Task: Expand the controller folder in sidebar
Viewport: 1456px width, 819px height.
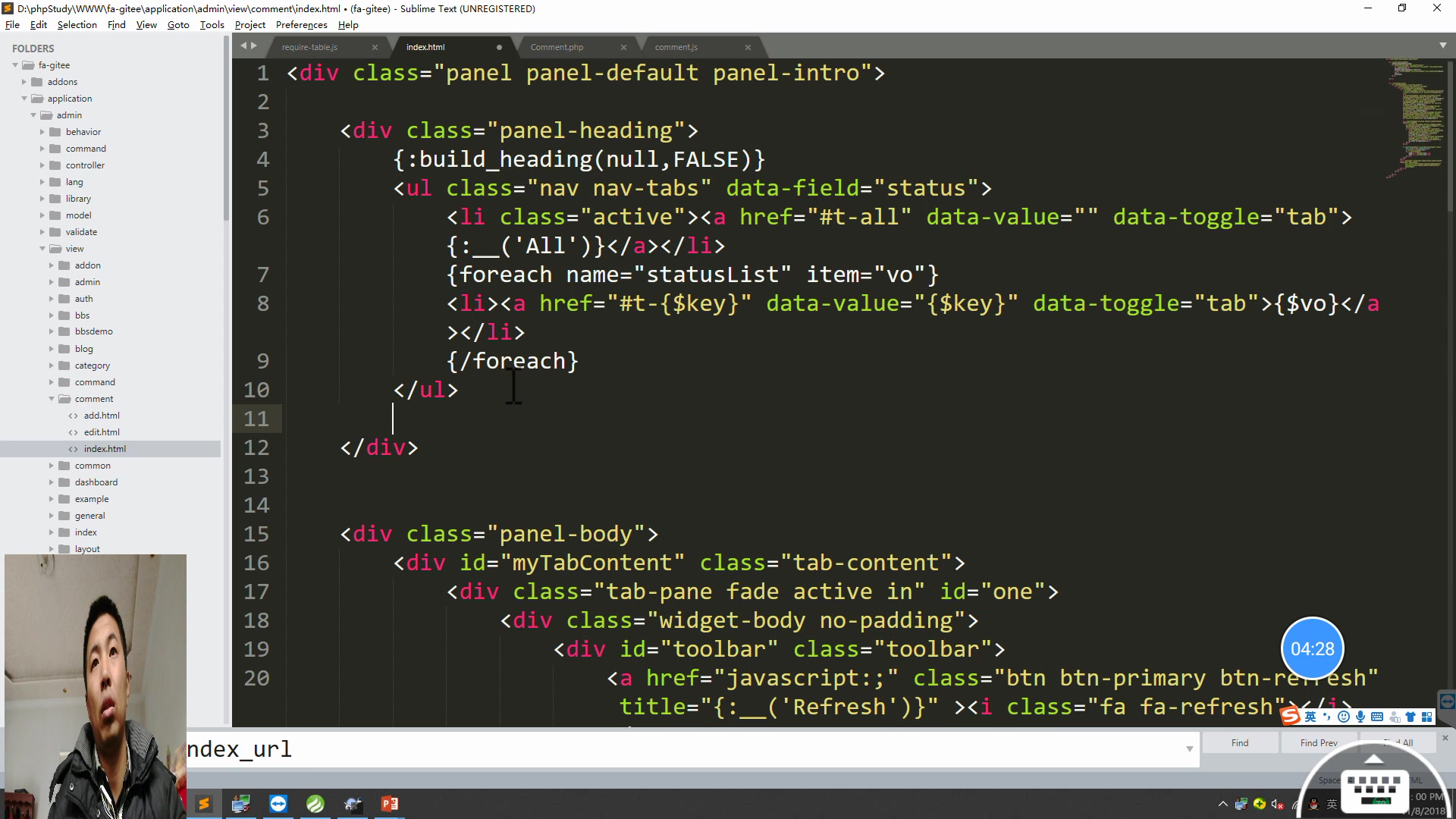Action: [x=43, y=165]
